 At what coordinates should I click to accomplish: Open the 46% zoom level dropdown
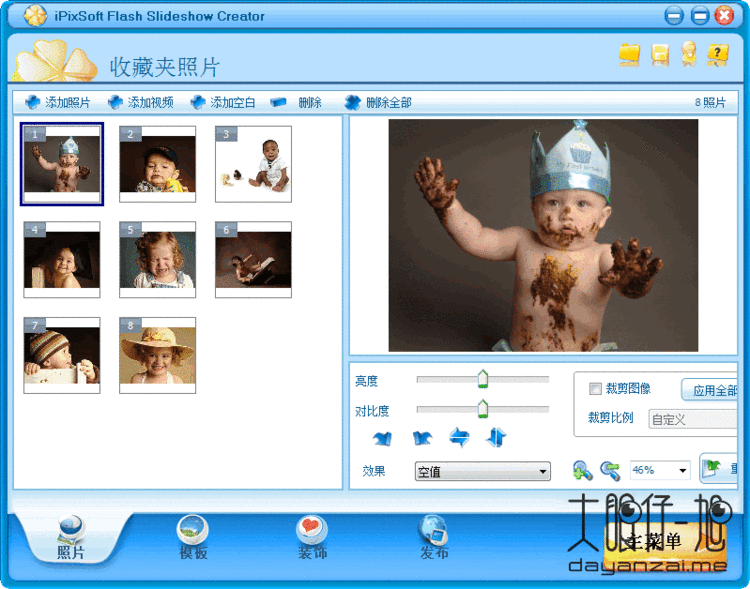click(660, 470)
